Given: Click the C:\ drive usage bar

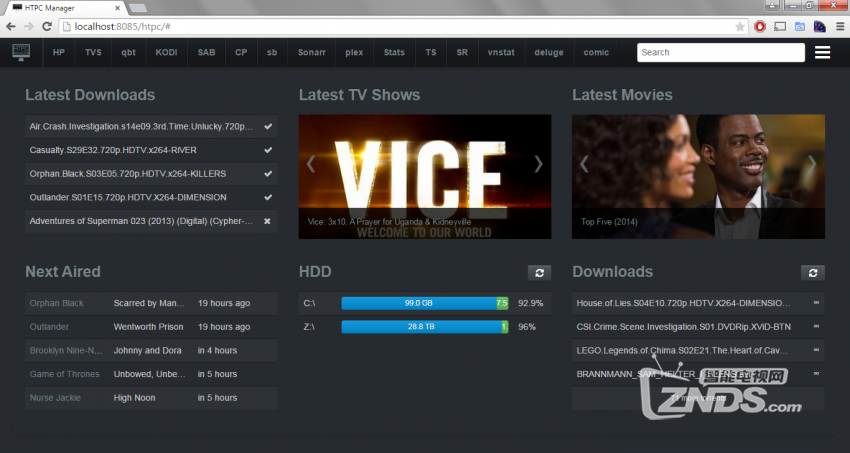Looking at the screenshot, I should click(x=424, y=303).
